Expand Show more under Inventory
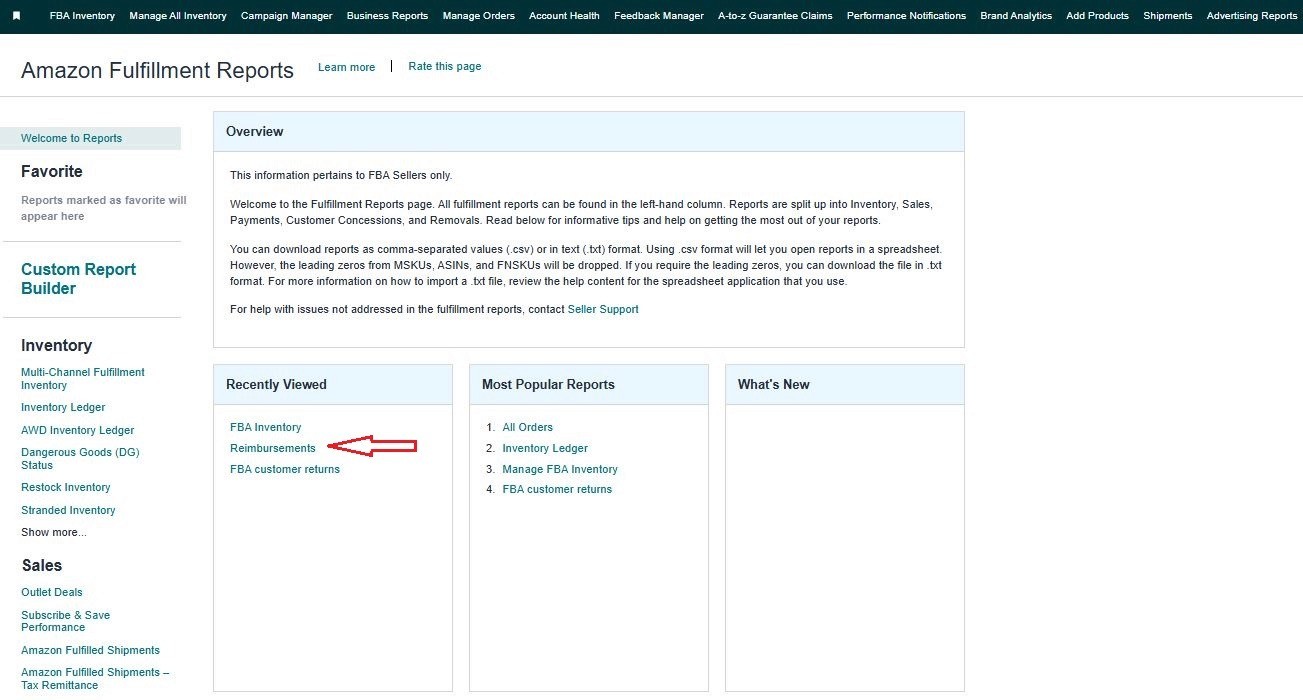 pos(54,532)
